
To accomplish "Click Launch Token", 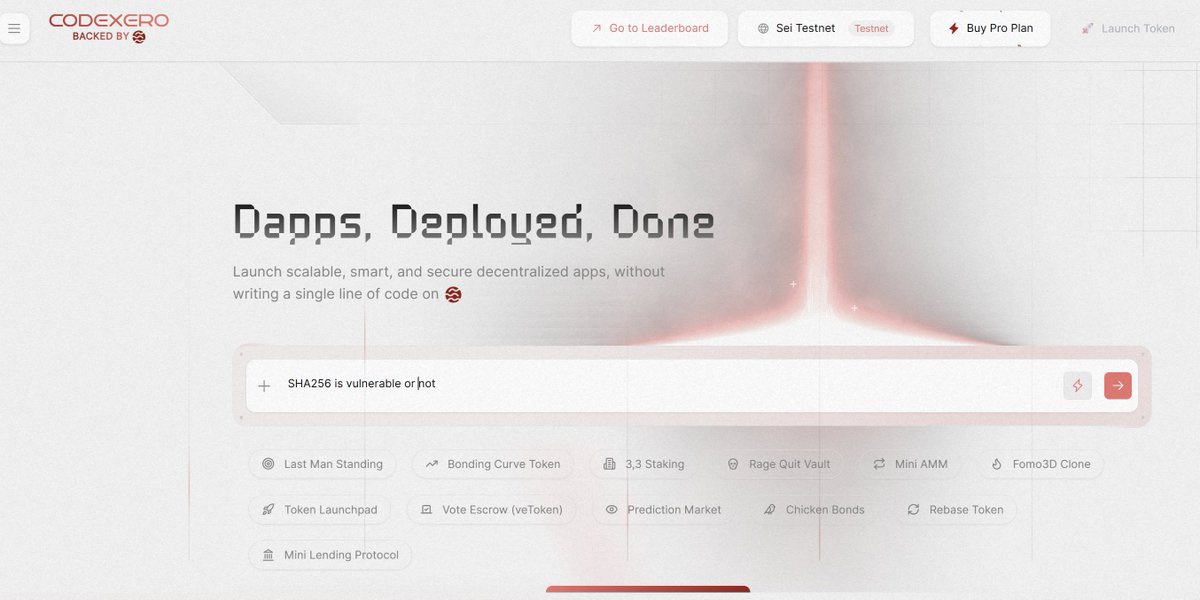I will point(1129,28).
